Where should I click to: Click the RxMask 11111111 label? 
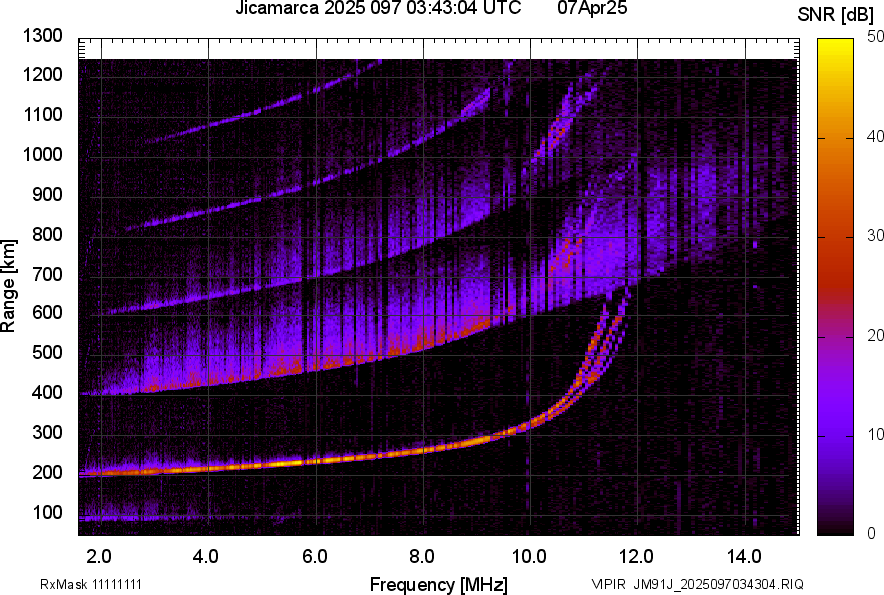click(91, 584)
